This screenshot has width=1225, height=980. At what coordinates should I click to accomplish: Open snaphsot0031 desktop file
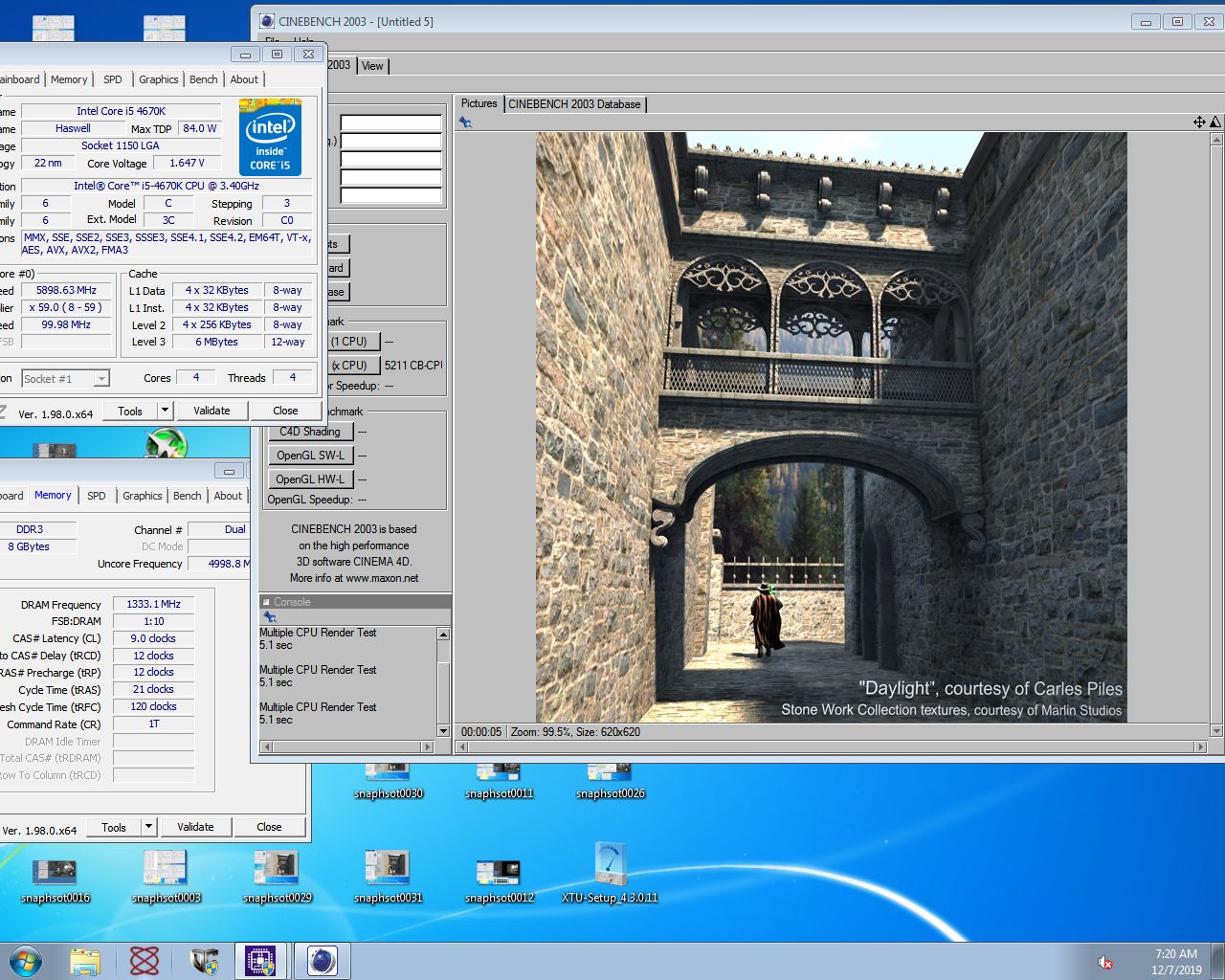click(388, 877)
